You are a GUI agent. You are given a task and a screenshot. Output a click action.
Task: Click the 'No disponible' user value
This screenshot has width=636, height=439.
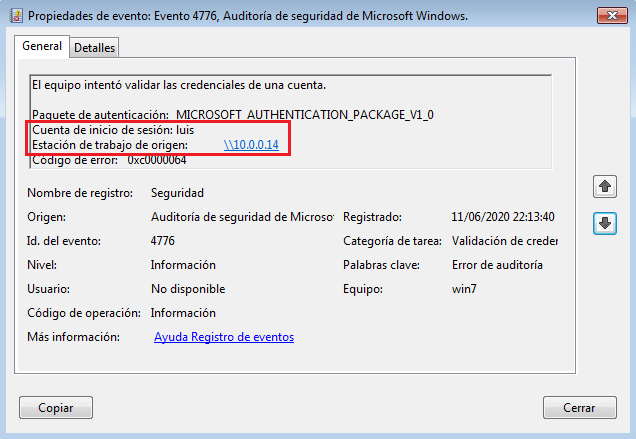click(188, 289)
